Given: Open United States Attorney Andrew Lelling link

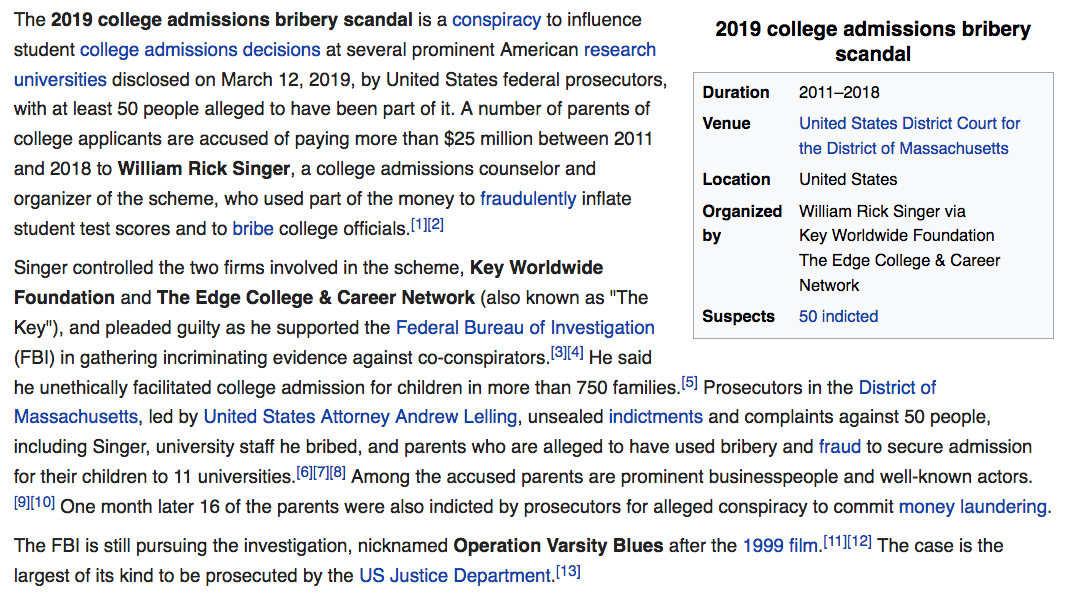Looking at the screenshot, I should (x=360, y=416).
